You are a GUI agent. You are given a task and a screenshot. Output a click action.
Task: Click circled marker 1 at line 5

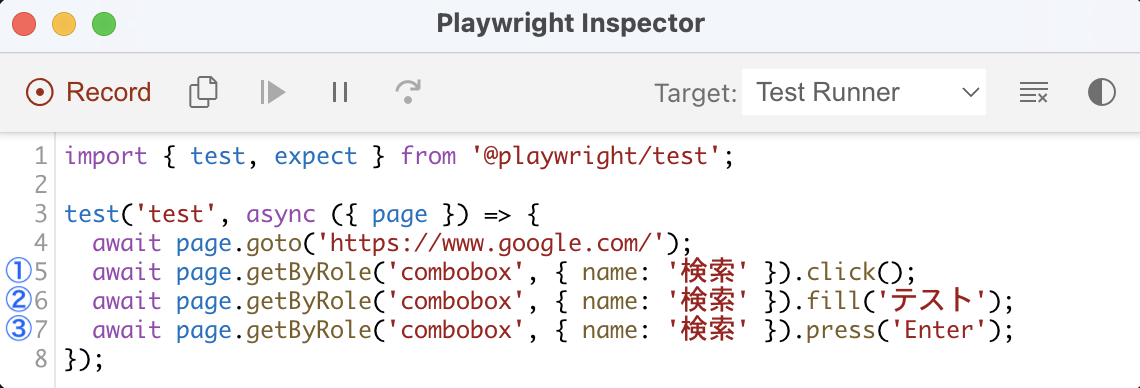17,272
